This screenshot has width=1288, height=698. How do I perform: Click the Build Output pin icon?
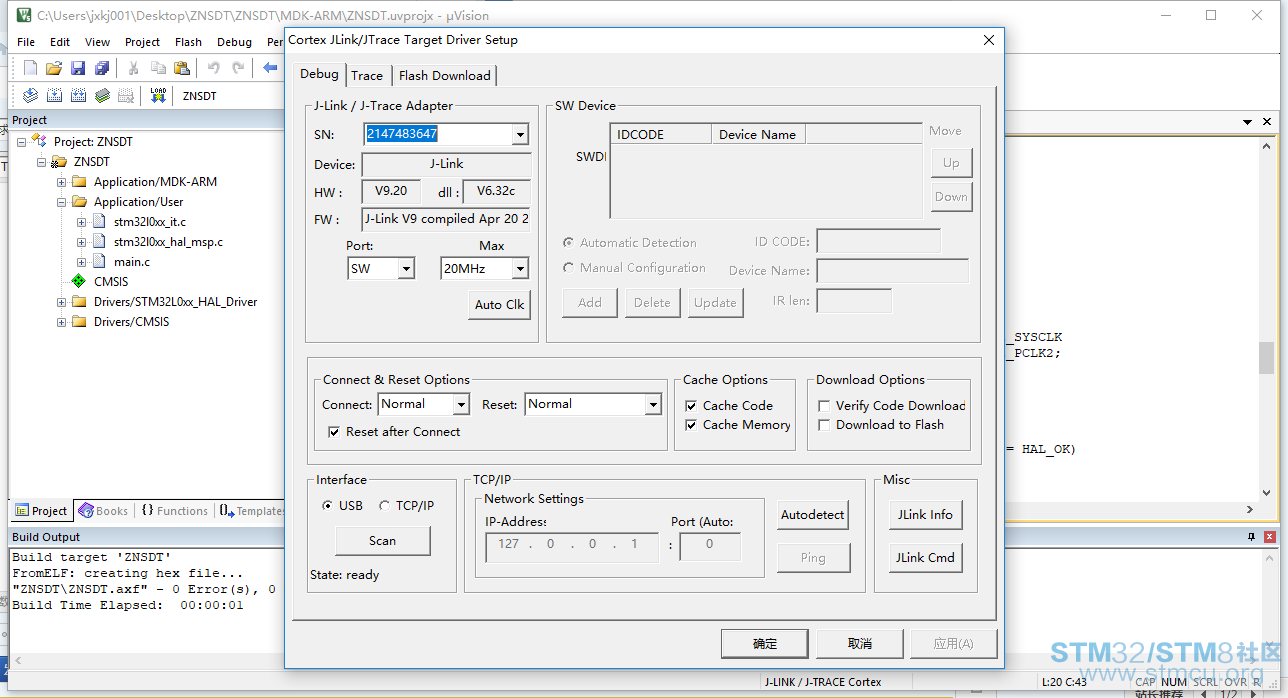coord(1251,537)
